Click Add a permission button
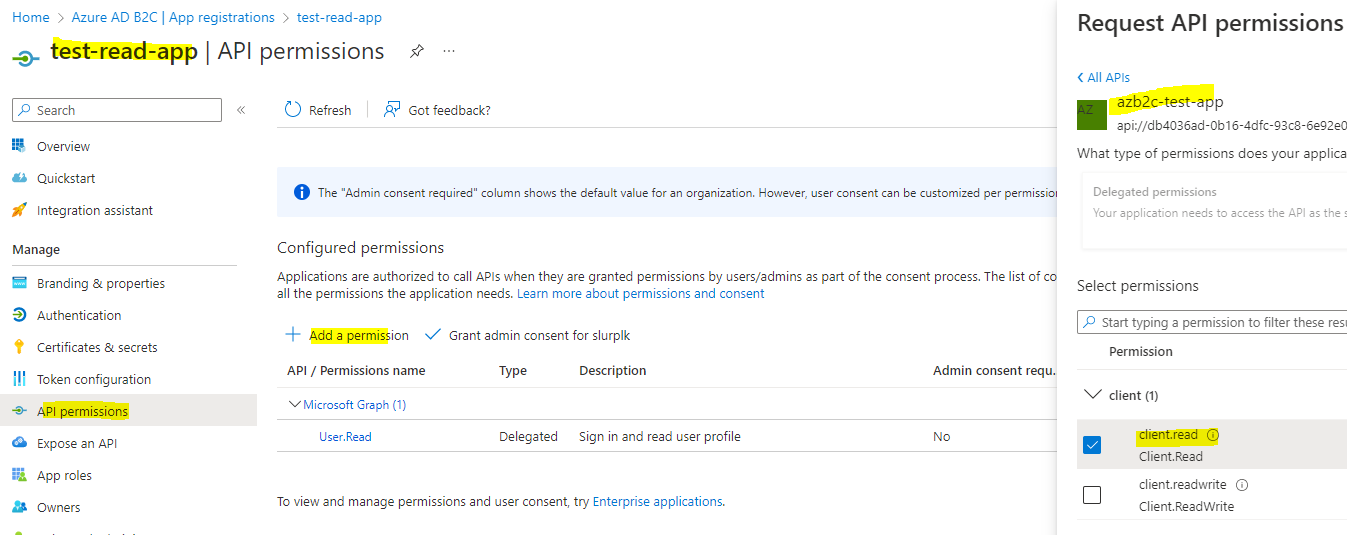Image resolution: width=1347 pixels, height=535 pixels. 347,335
